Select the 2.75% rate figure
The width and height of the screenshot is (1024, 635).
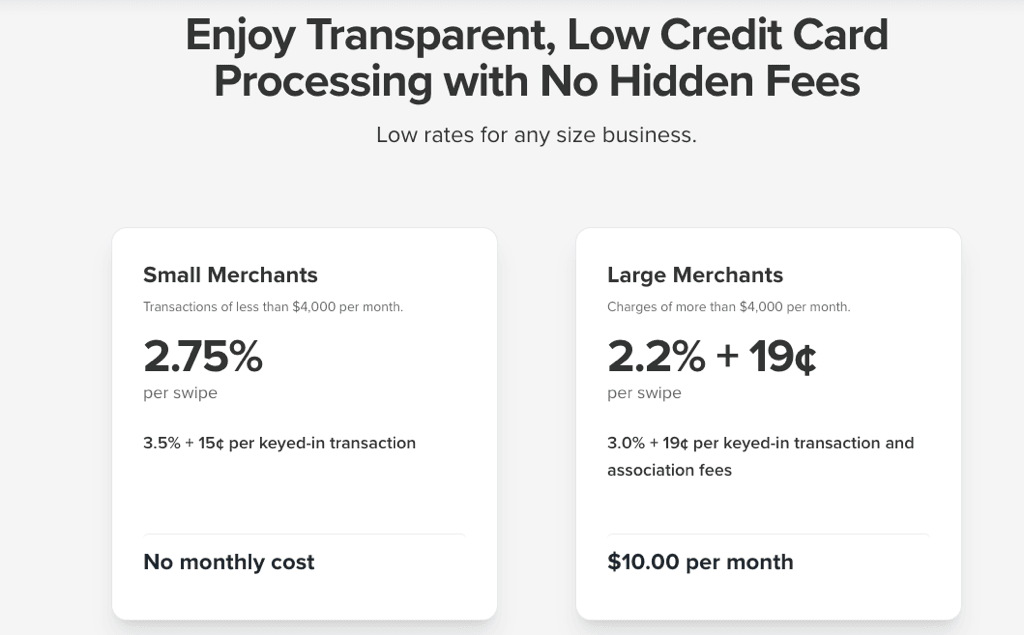pyautogui.click(x=203, y=356)
